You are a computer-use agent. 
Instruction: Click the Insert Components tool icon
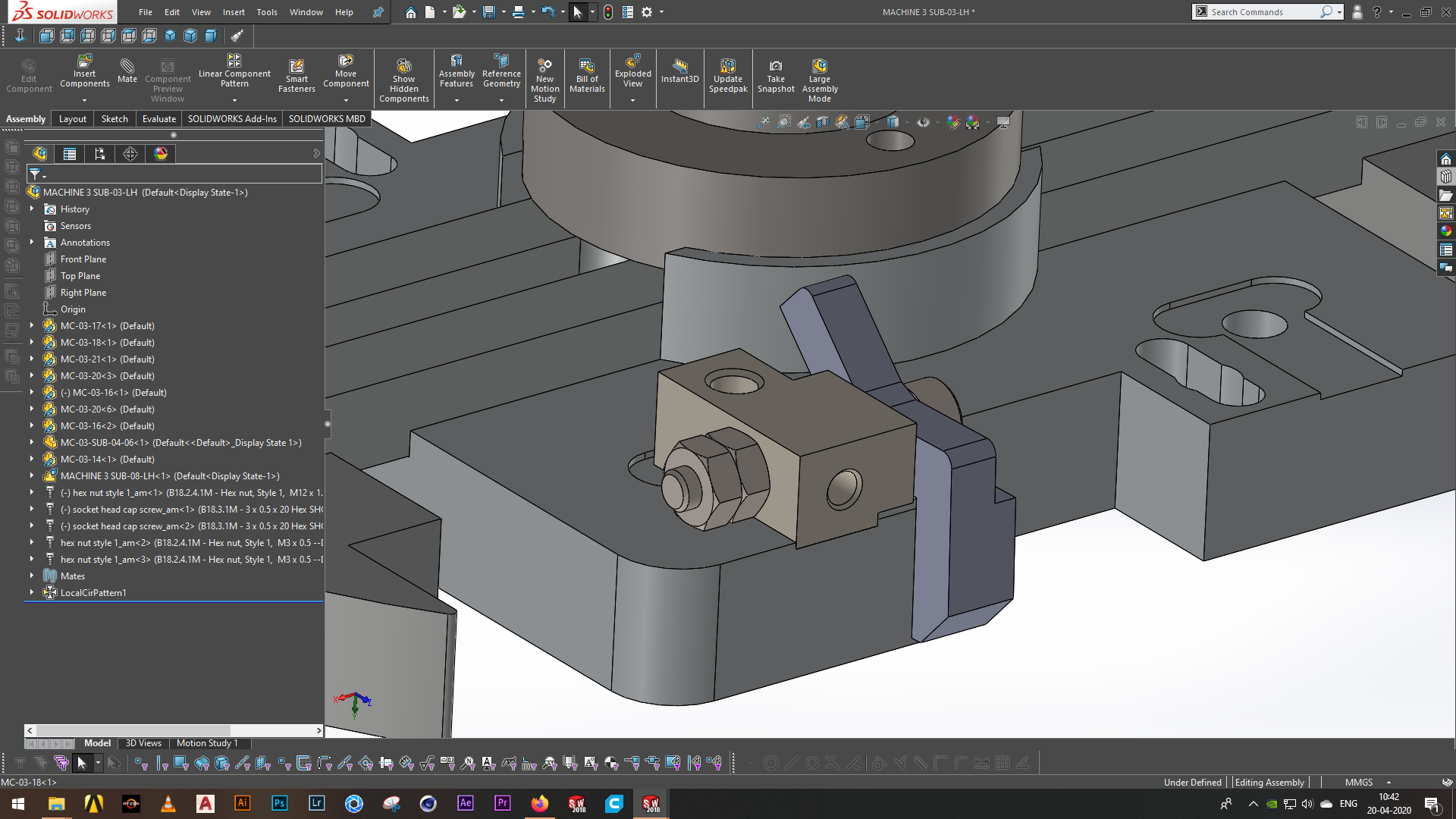[85, 60]
